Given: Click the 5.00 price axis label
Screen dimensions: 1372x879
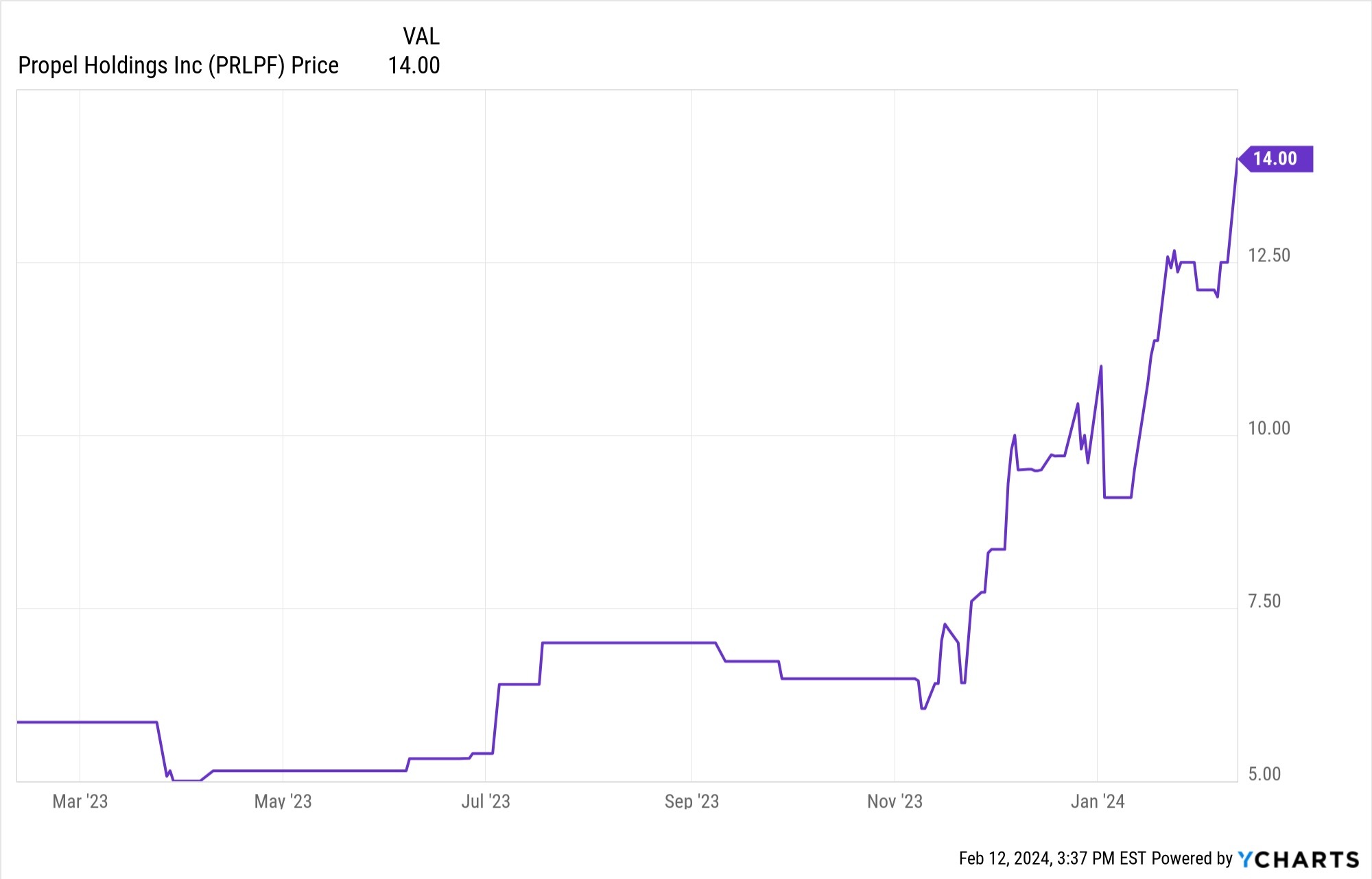Looking at the screenshot, I should pos(1264,775).
